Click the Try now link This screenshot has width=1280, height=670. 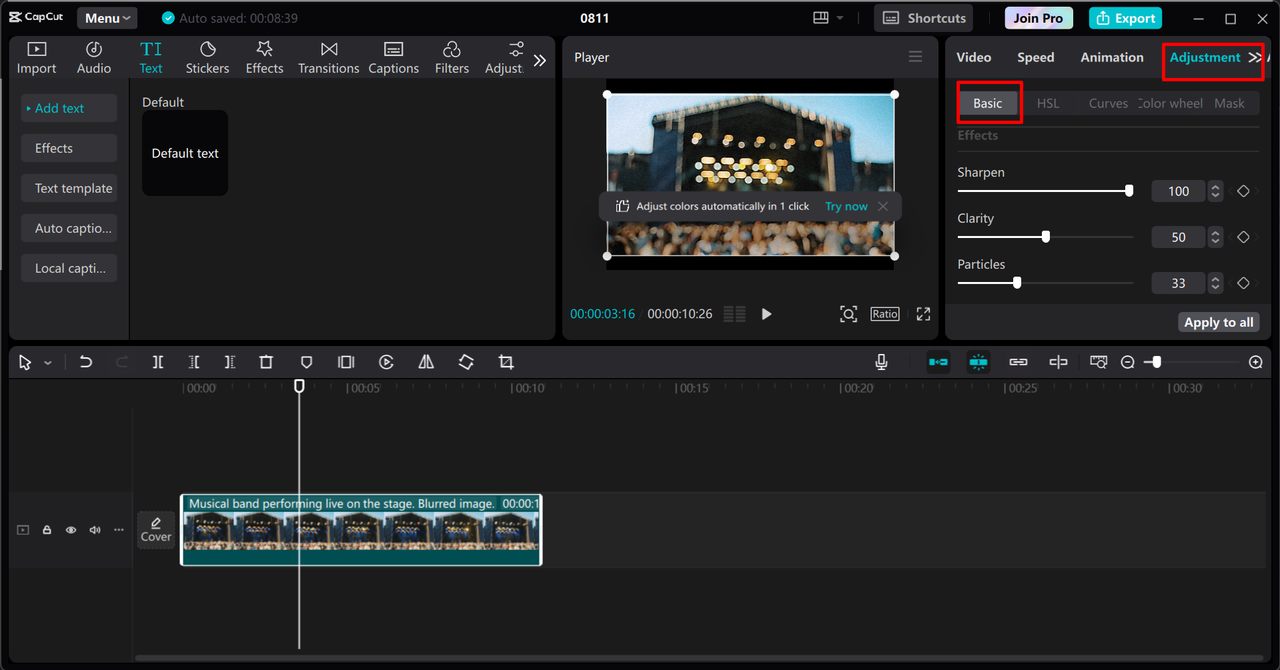(846, 206)
